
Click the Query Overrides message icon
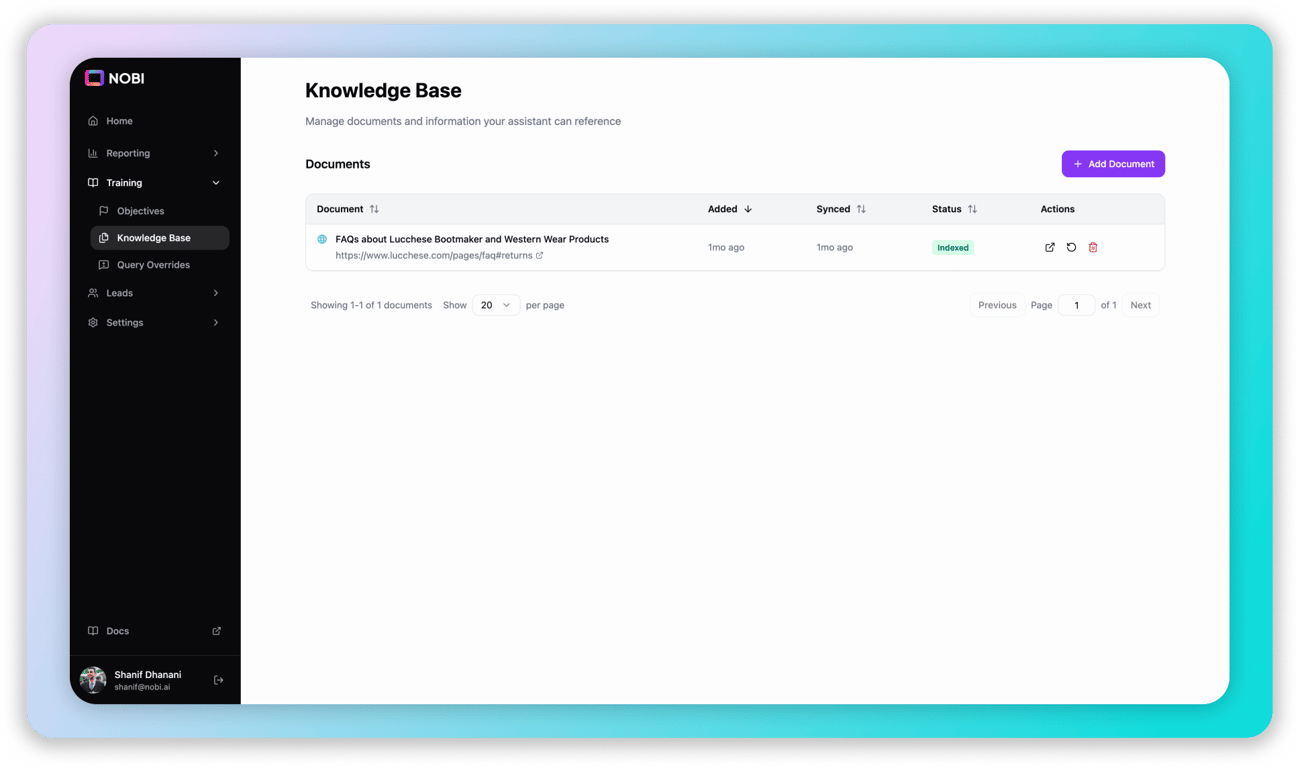(104, 265)
